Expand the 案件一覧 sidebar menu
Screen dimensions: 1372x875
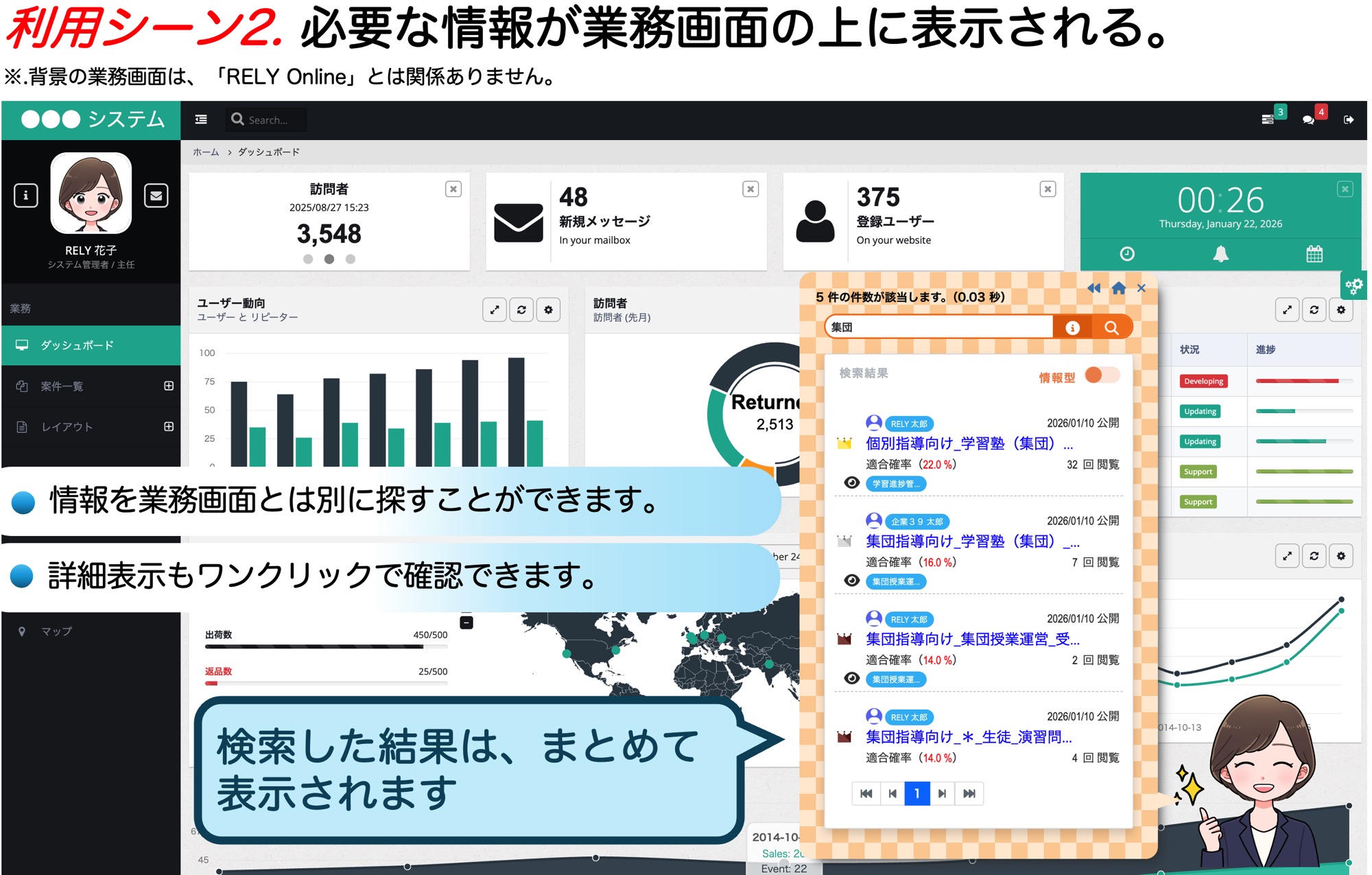(169, 386)
